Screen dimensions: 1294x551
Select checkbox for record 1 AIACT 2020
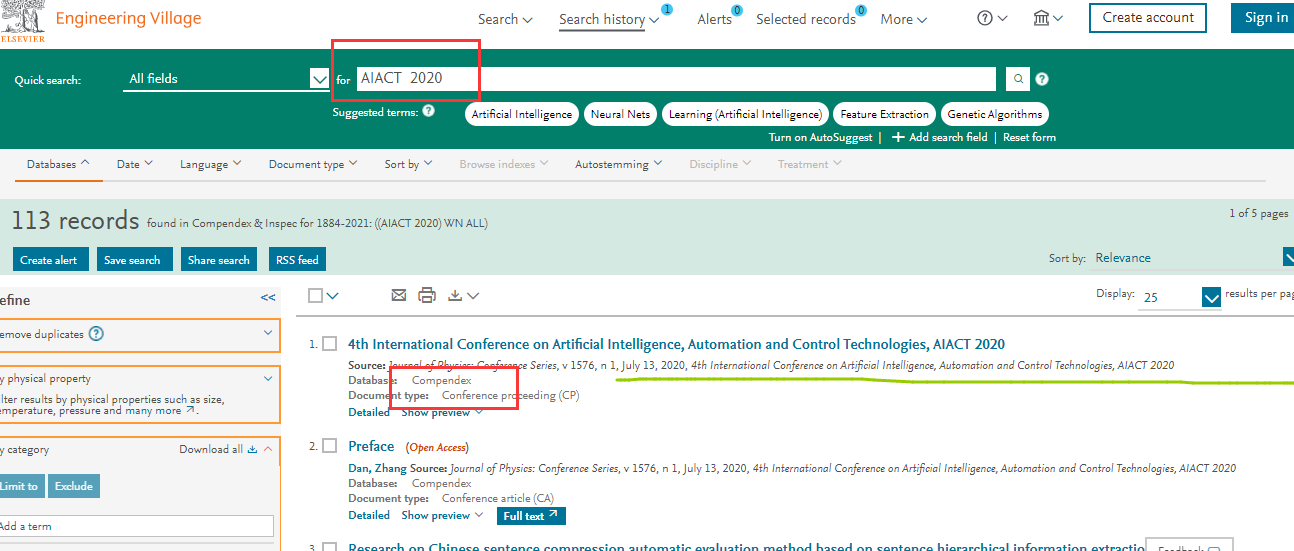click(x=330, y=344)
